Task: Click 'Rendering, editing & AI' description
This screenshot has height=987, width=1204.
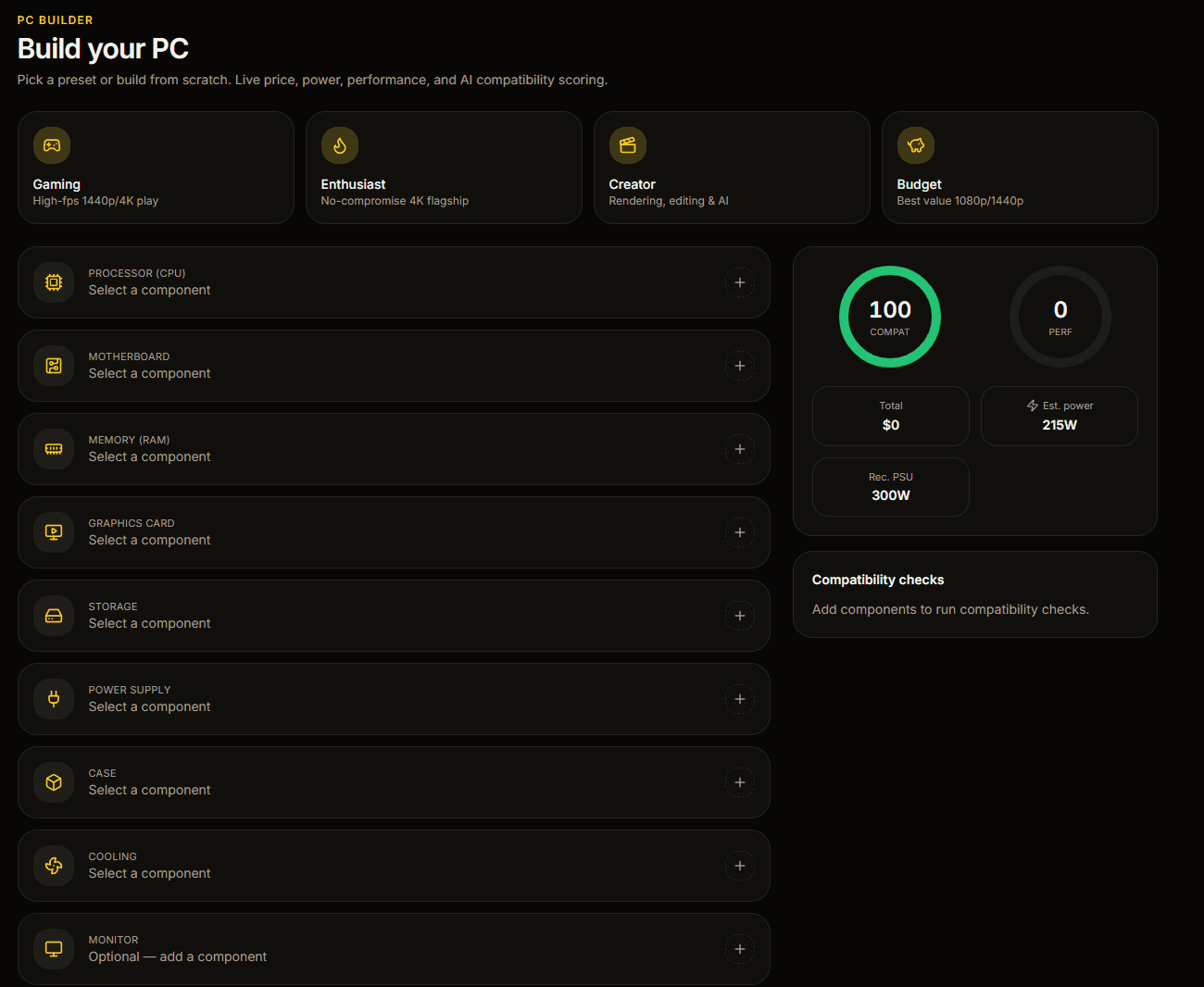Action: 669,201
